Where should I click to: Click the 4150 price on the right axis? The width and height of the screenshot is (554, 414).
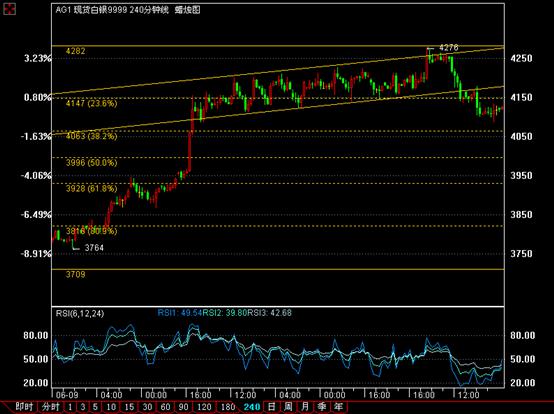521,97
